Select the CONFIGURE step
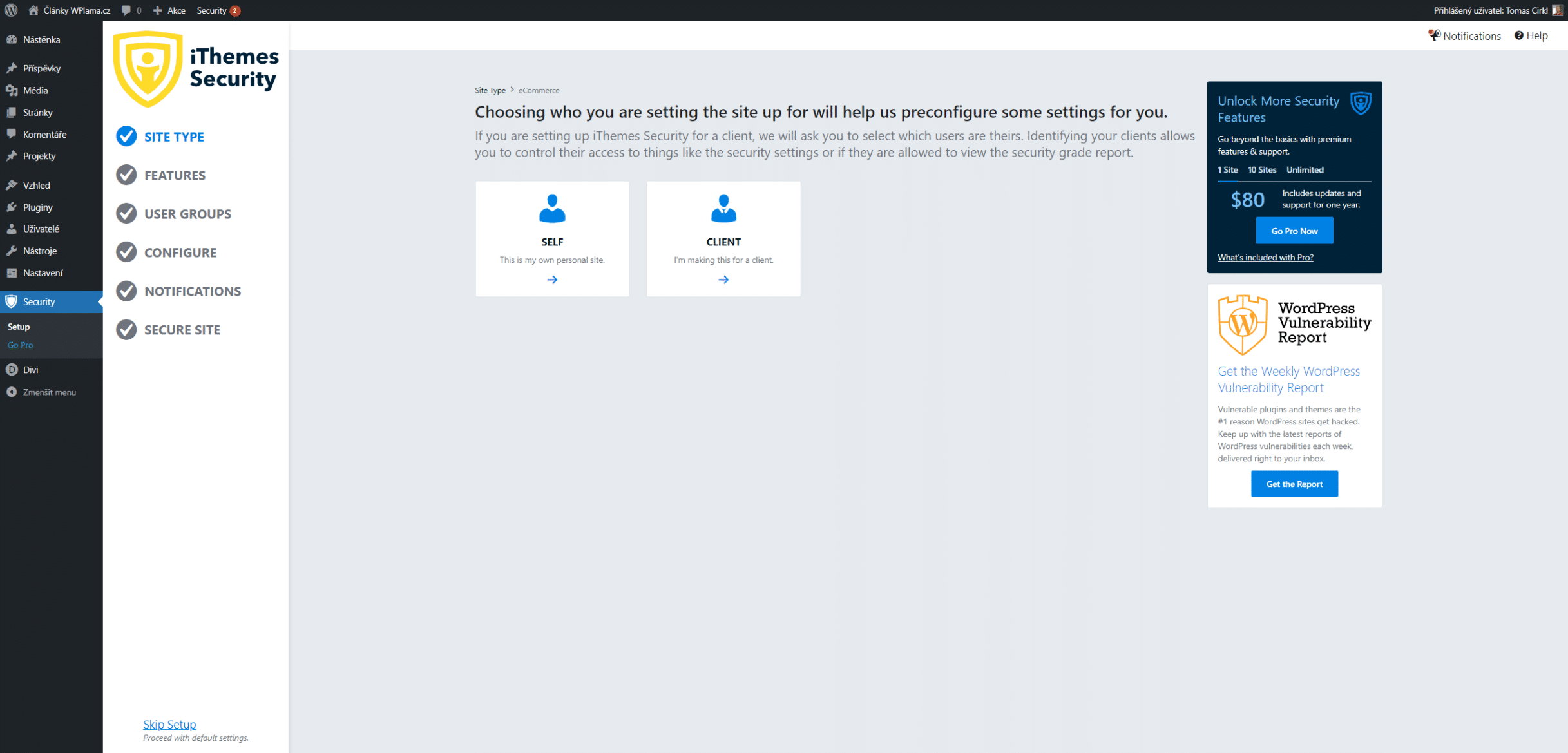Screen dimensions: 1568x753 pos(166,253)
